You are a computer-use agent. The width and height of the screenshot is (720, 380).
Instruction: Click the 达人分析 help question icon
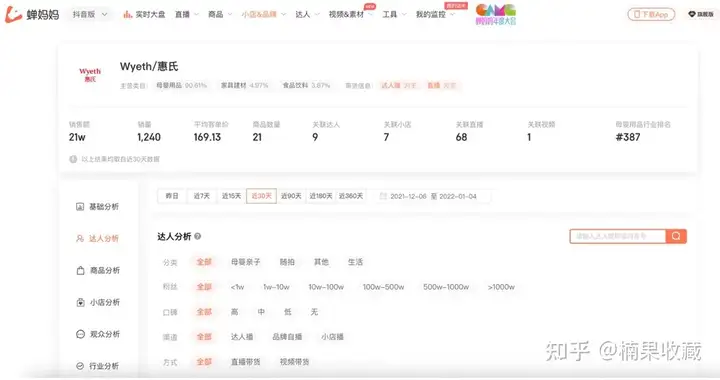(197, 236)
